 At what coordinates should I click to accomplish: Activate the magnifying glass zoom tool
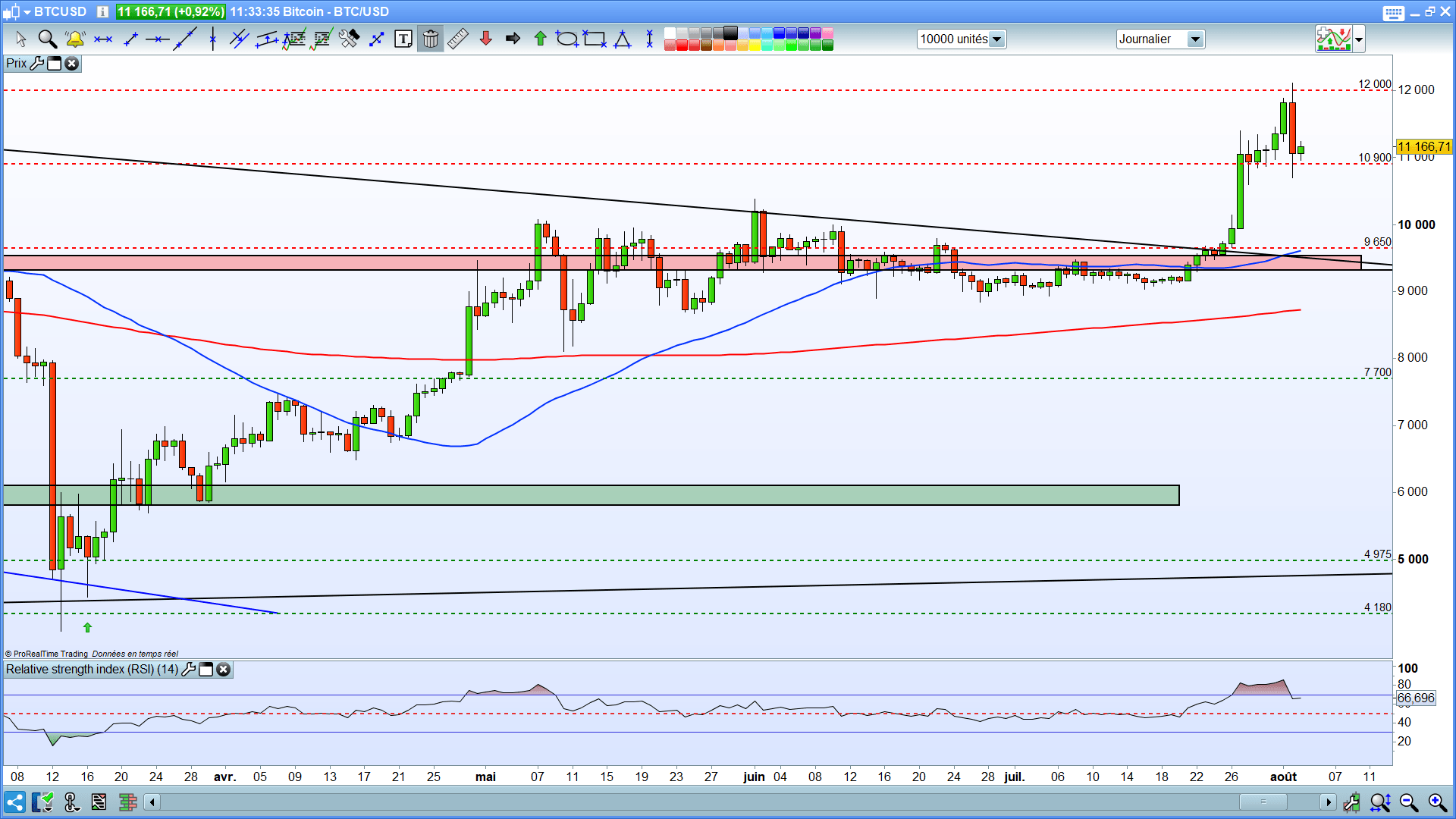47,39
